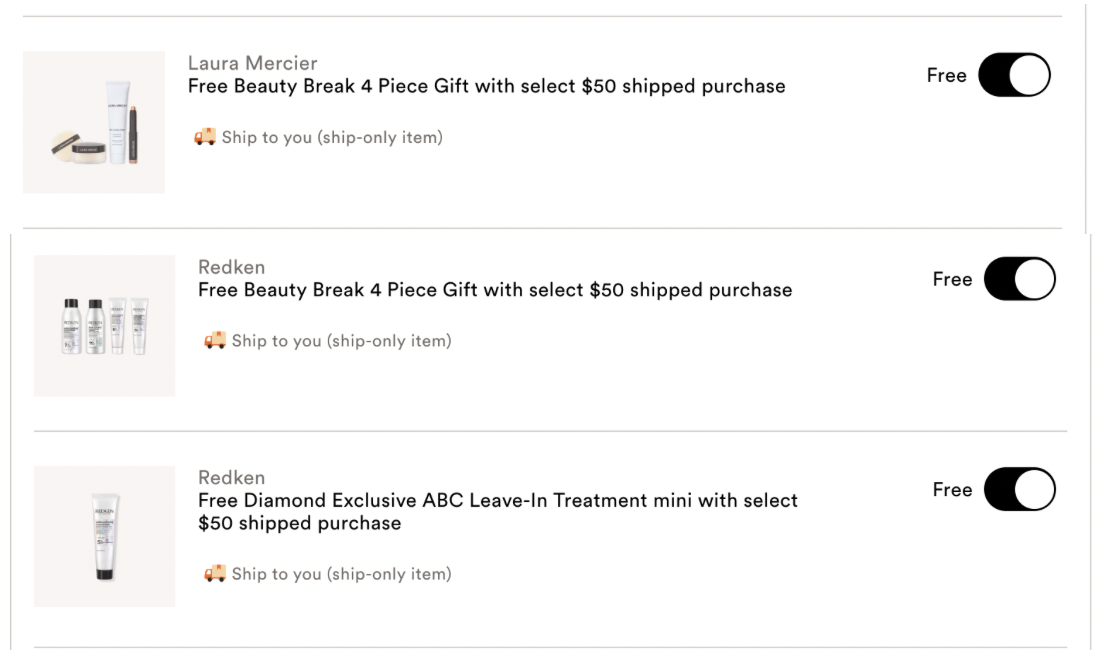The width and height of the screenshot is (1112, 658).
Task: Open the Redken Free Beauty Break 4 Piece title
Action: point(495,290)
